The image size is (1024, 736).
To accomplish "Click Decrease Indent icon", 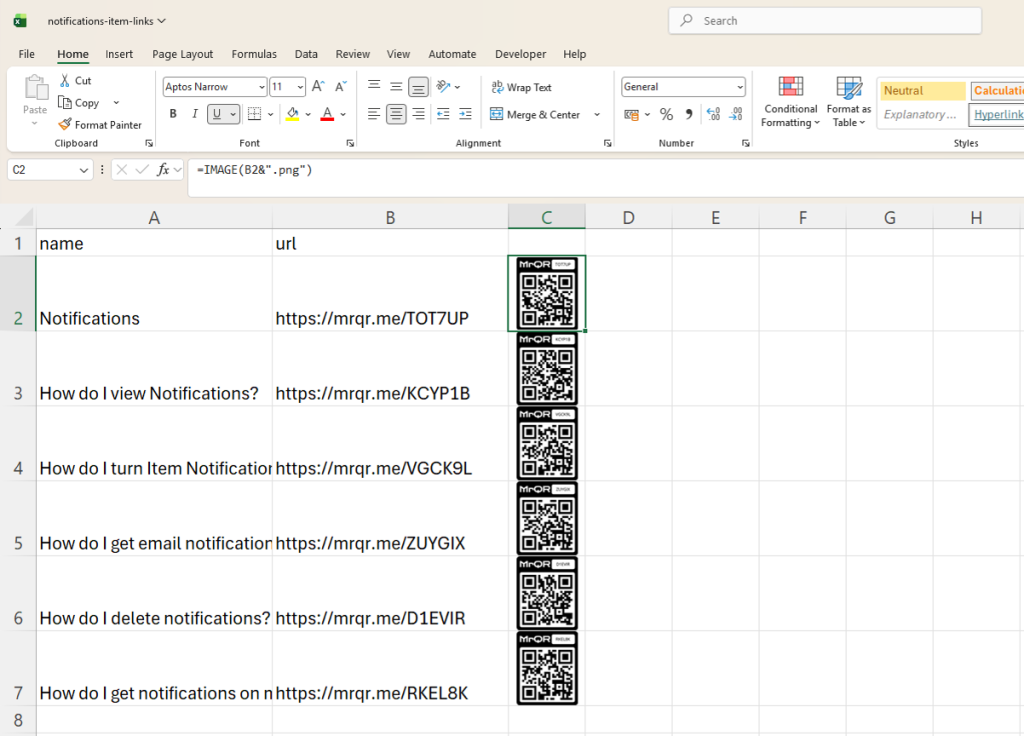I will [x=443, y=114].
